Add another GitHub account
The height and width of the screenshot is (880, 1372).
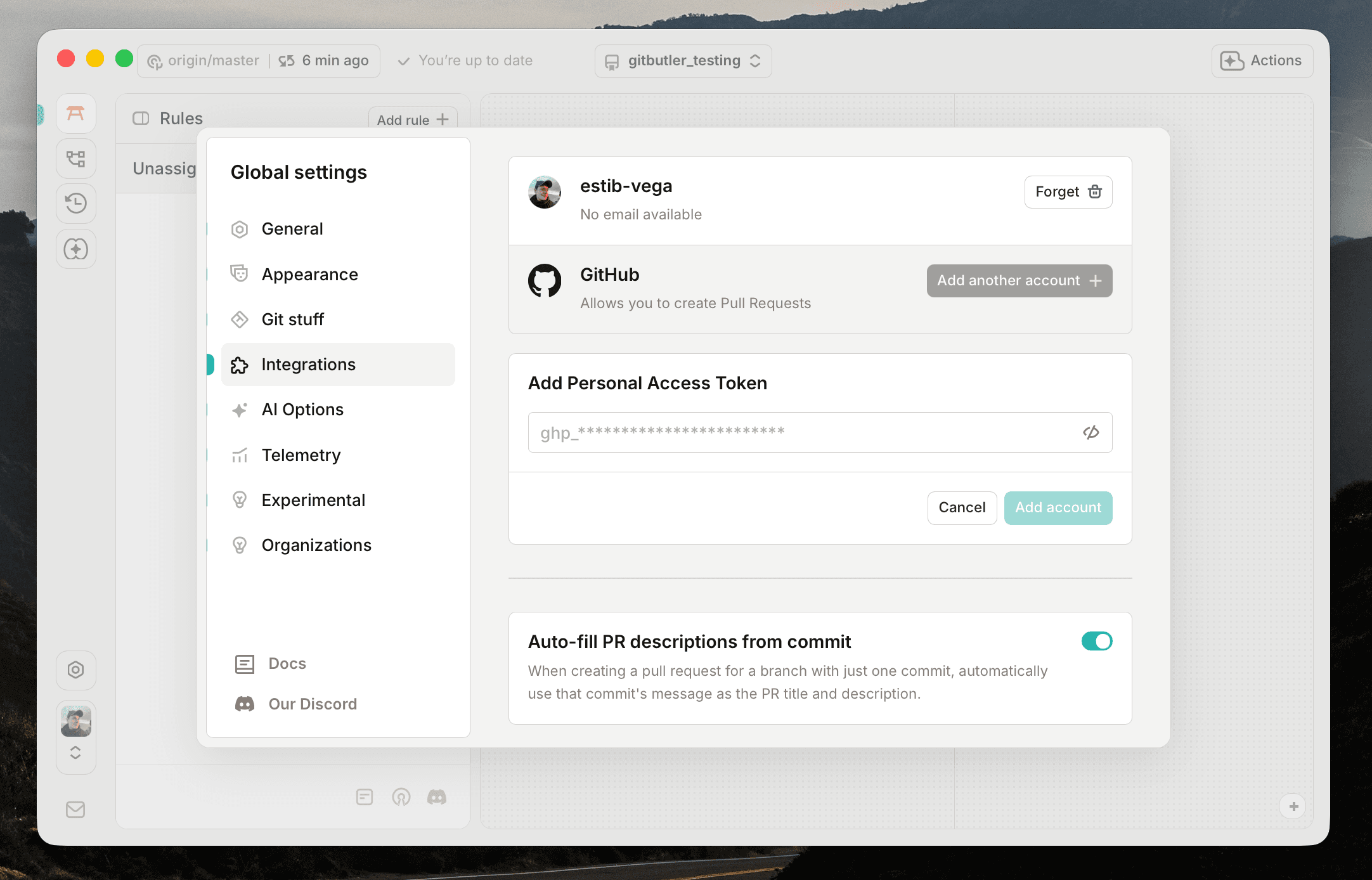1018,280
